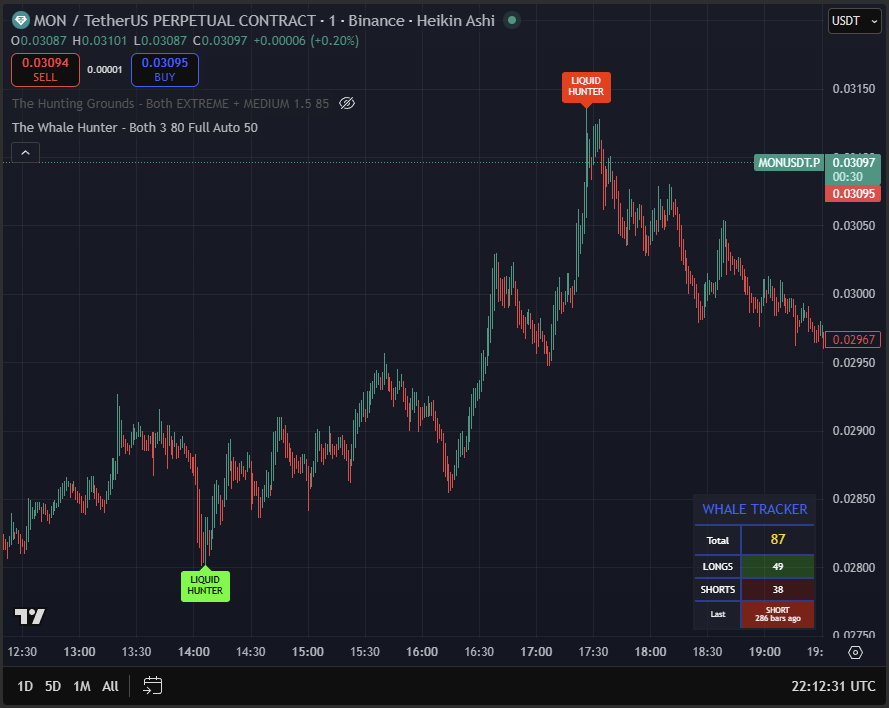
Task: Select the All date range
Action: pyautogui.click(x=112, y=687)
